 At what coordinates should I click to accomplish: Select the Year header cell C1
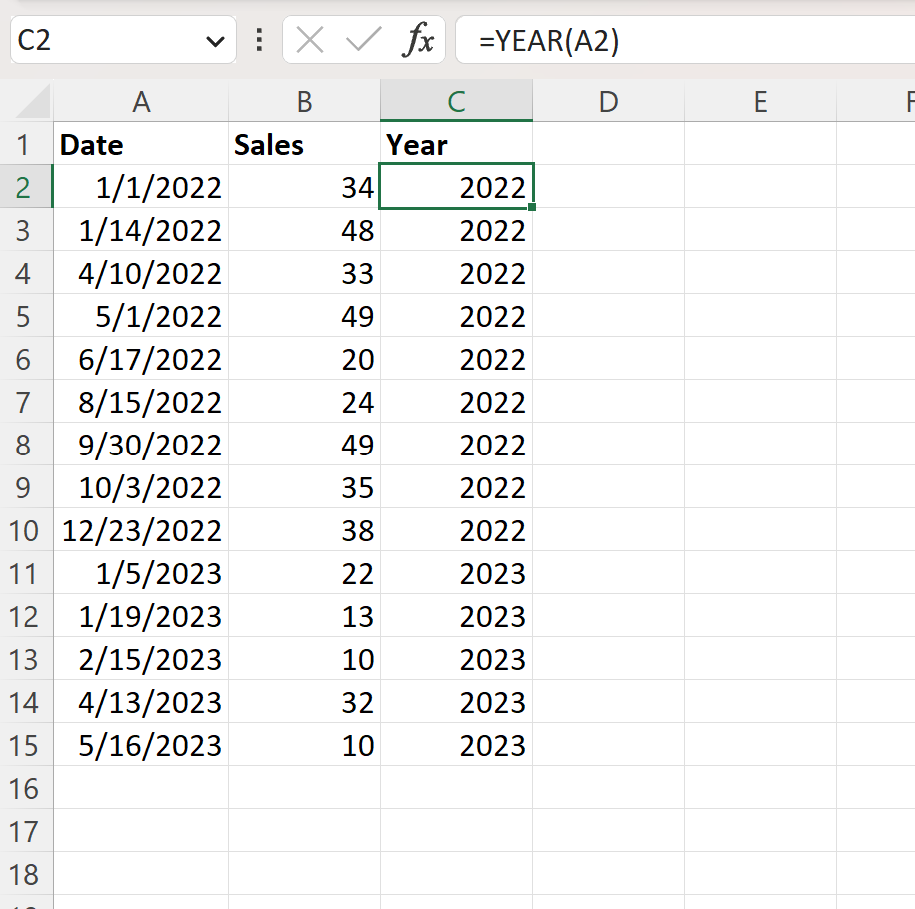[x=456, y=144]
